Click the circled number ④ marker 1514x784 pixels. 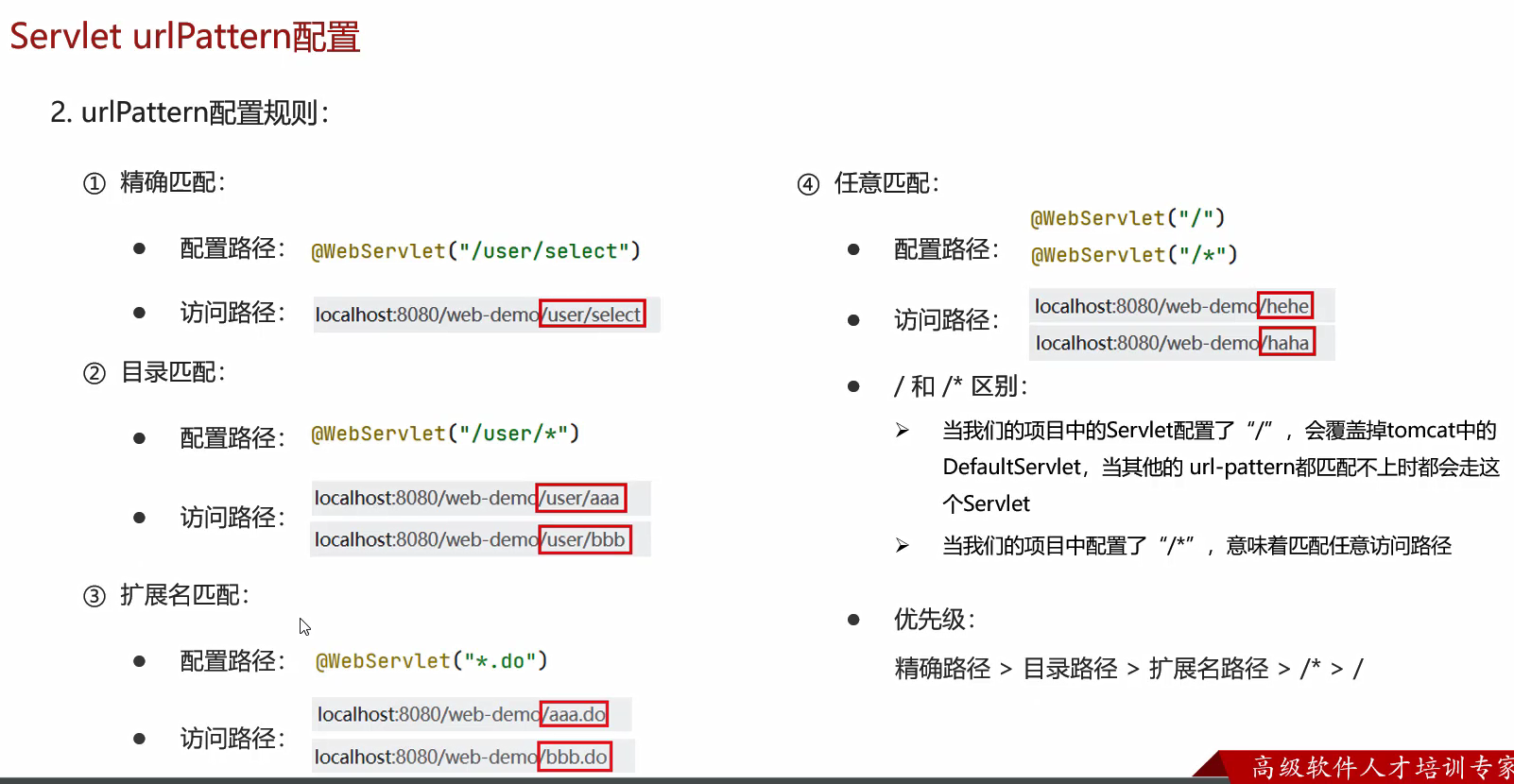[x=808, y=184]
